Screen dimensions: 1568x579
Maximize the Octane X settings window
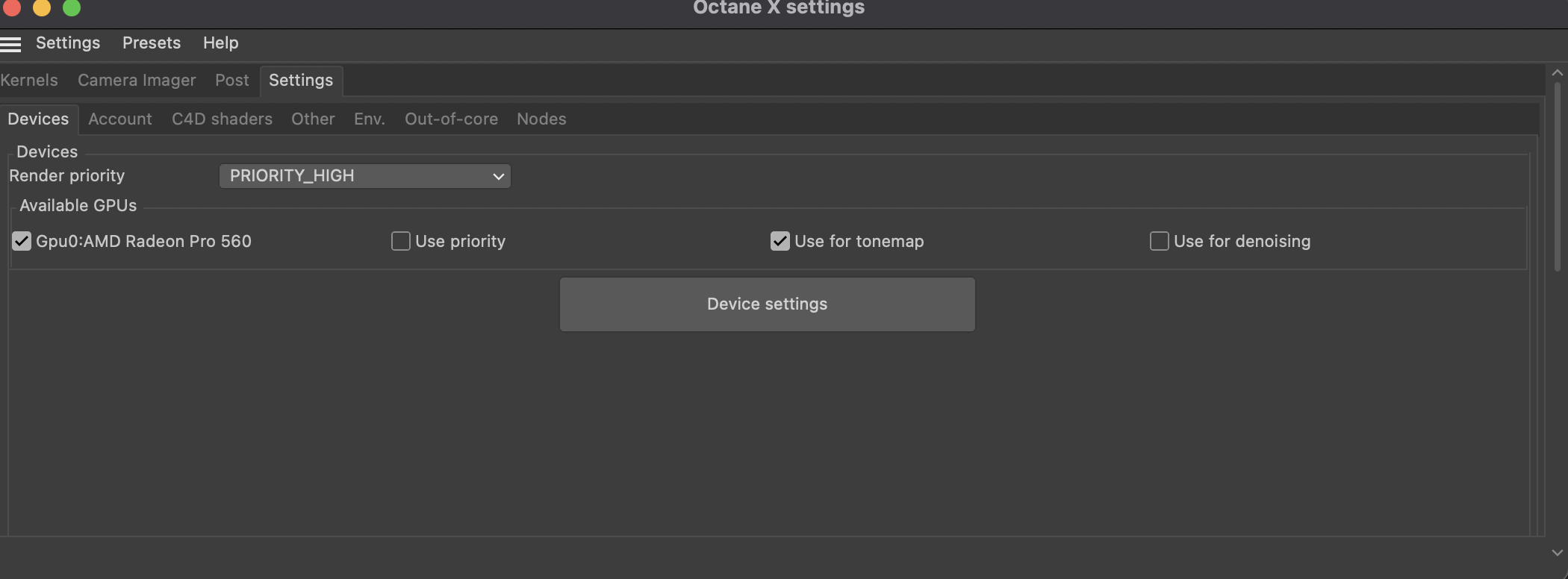click(x=72, y=7)
